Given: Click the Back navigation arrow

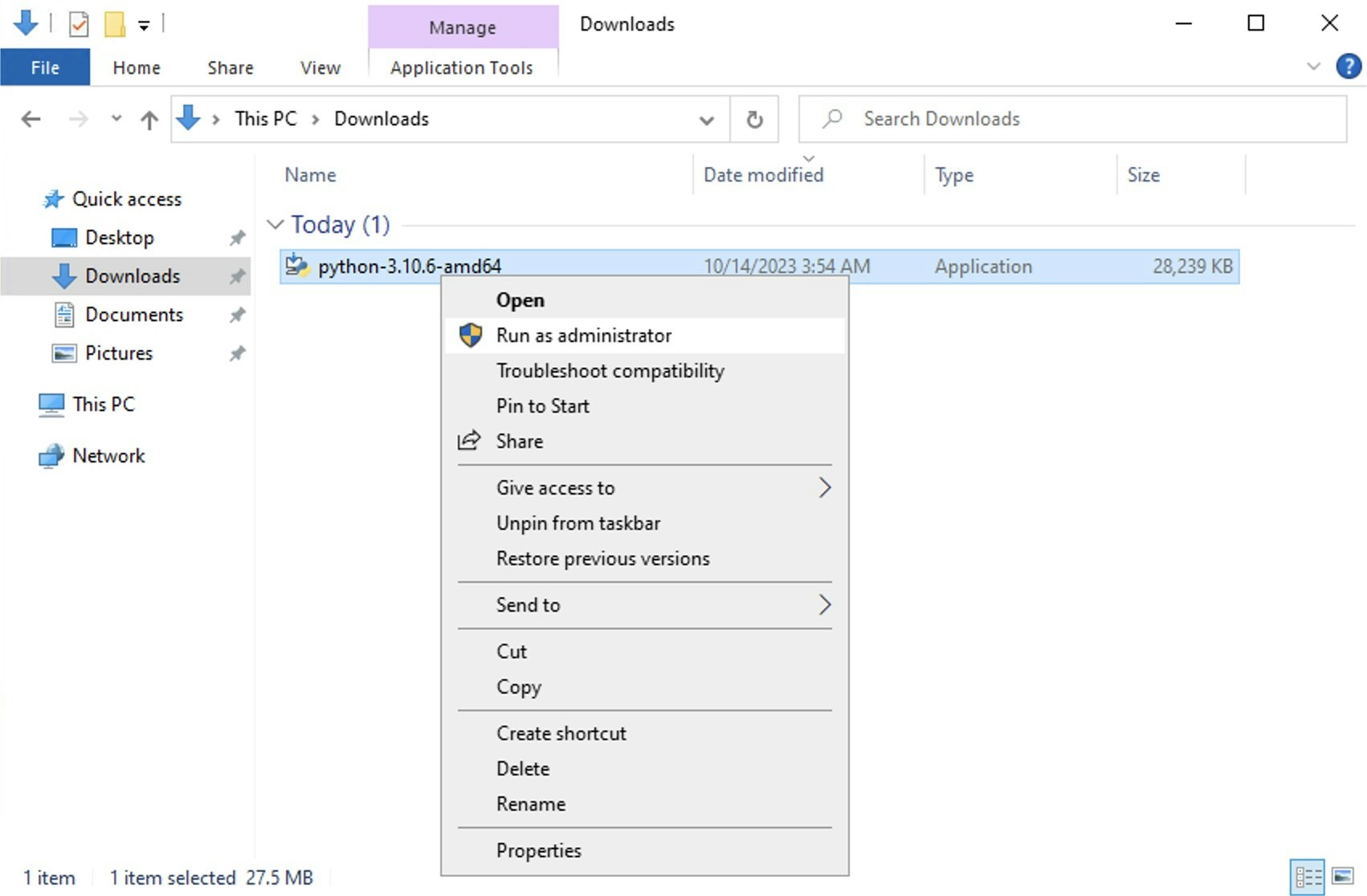Looking at the screenshot, I should coord(31,120).
